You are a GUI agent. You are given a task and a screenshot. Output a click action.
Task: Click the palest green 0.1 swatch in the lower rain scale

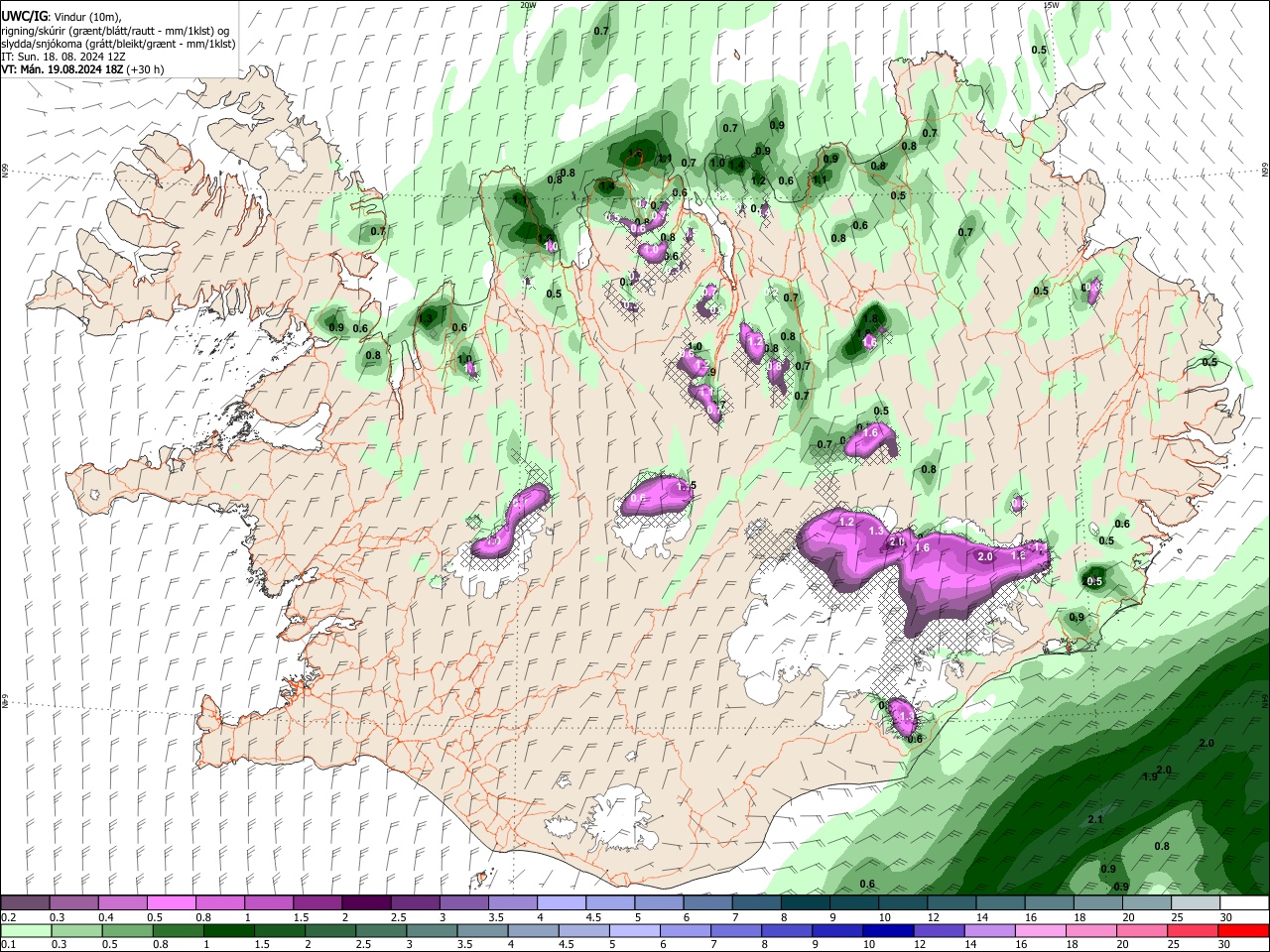[26, 930]
